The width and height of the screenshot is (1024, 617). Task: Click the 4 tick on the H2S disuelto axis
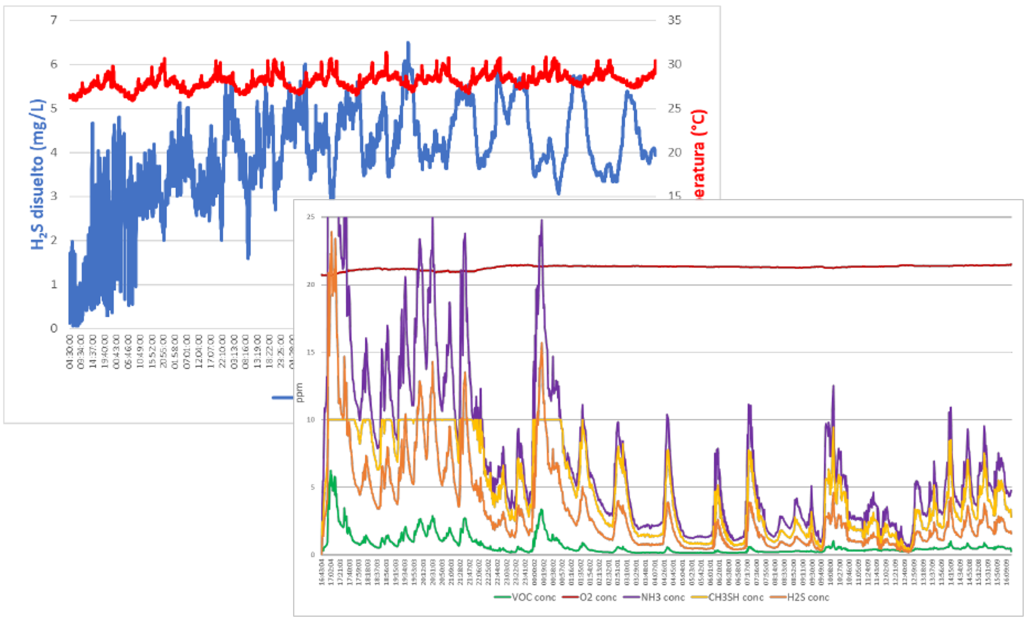pyautogui.click(x=54, y=153)
